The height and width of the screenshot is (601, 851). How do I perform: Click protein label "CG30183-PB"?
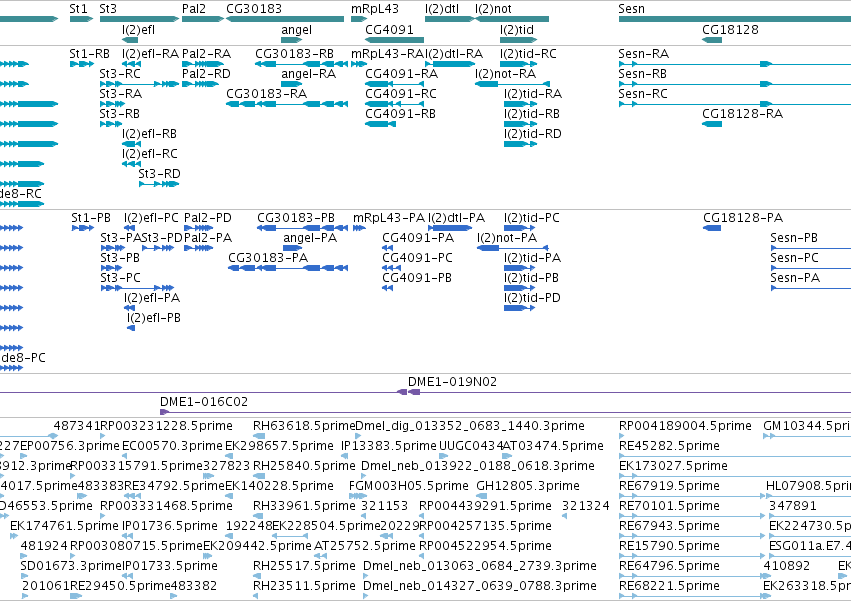[x=296, y=218]
